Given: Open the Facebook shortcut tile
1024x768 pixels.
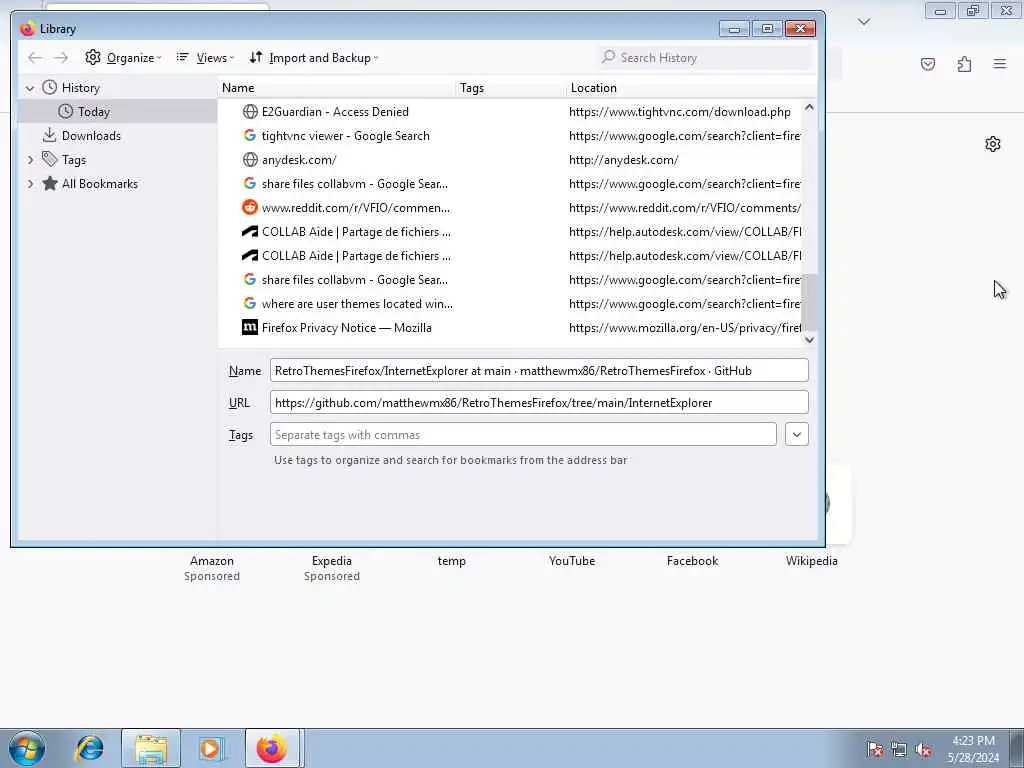Looking at the screenshot, I should coord(692,561).
